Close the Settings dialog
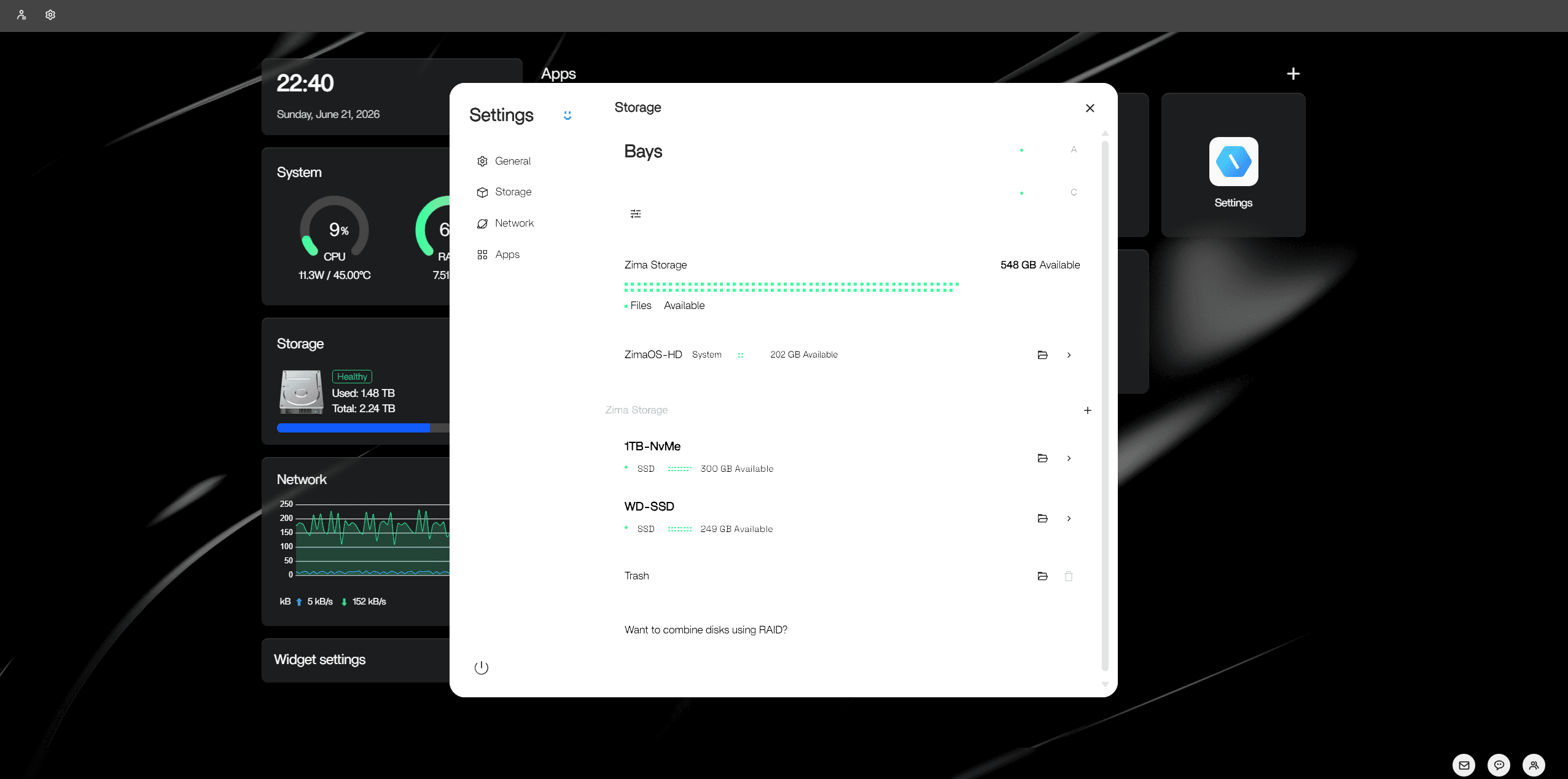The image size is (1568, 779). click(1090, 108)
